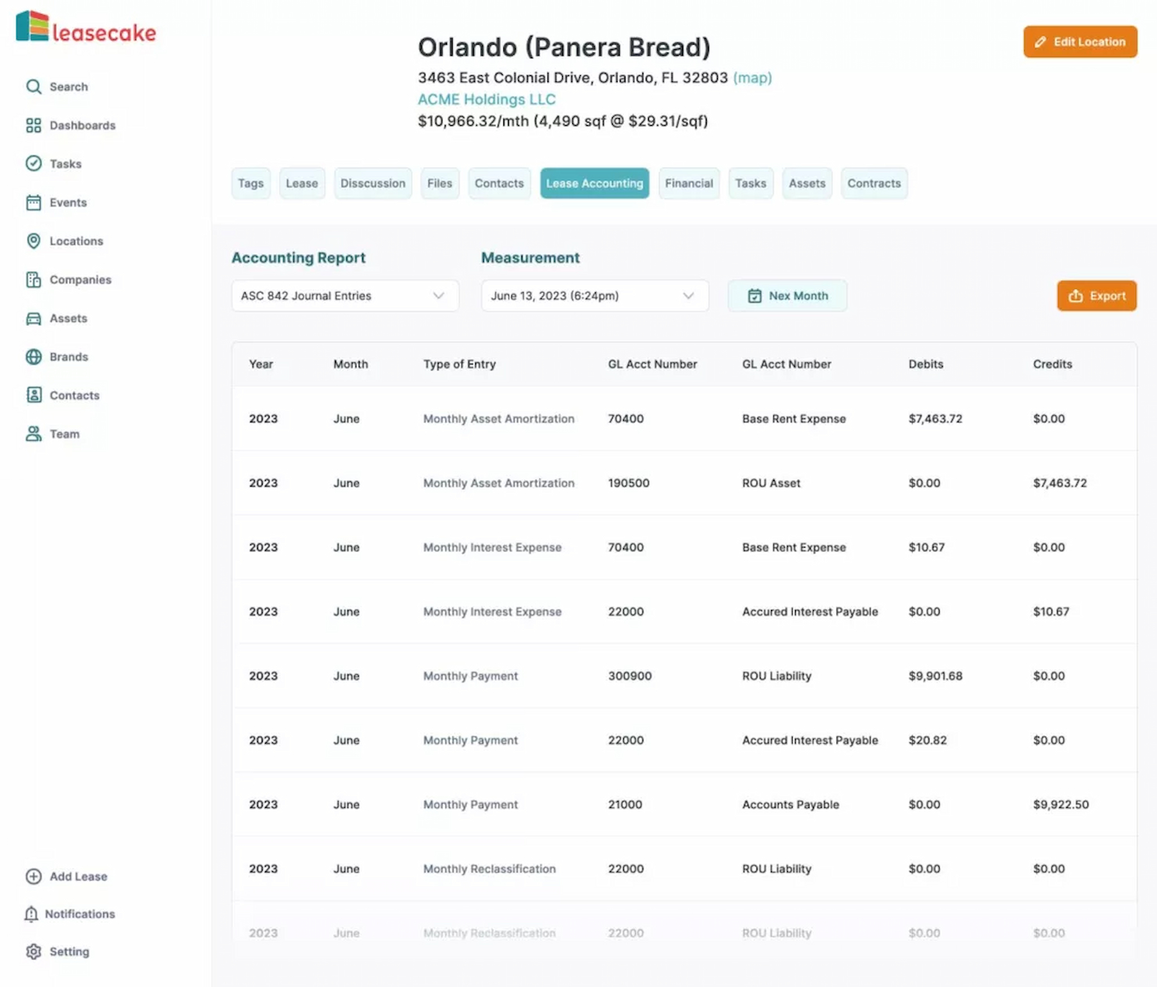Expand the Measurement date dropdown
Viewport: 1157px width, 987px height.
594,295
